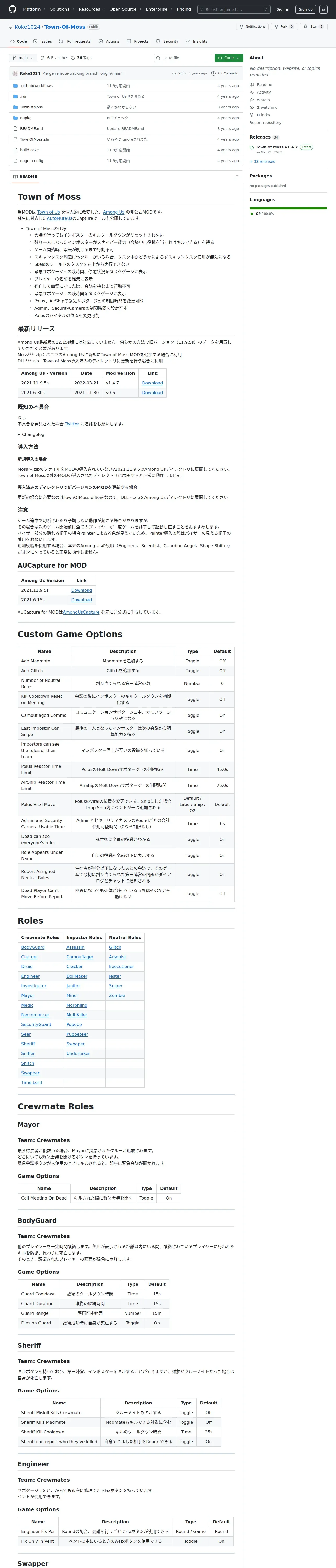Open the Glitch role link
Viewport: 336px width, 1568px height.
115,947
